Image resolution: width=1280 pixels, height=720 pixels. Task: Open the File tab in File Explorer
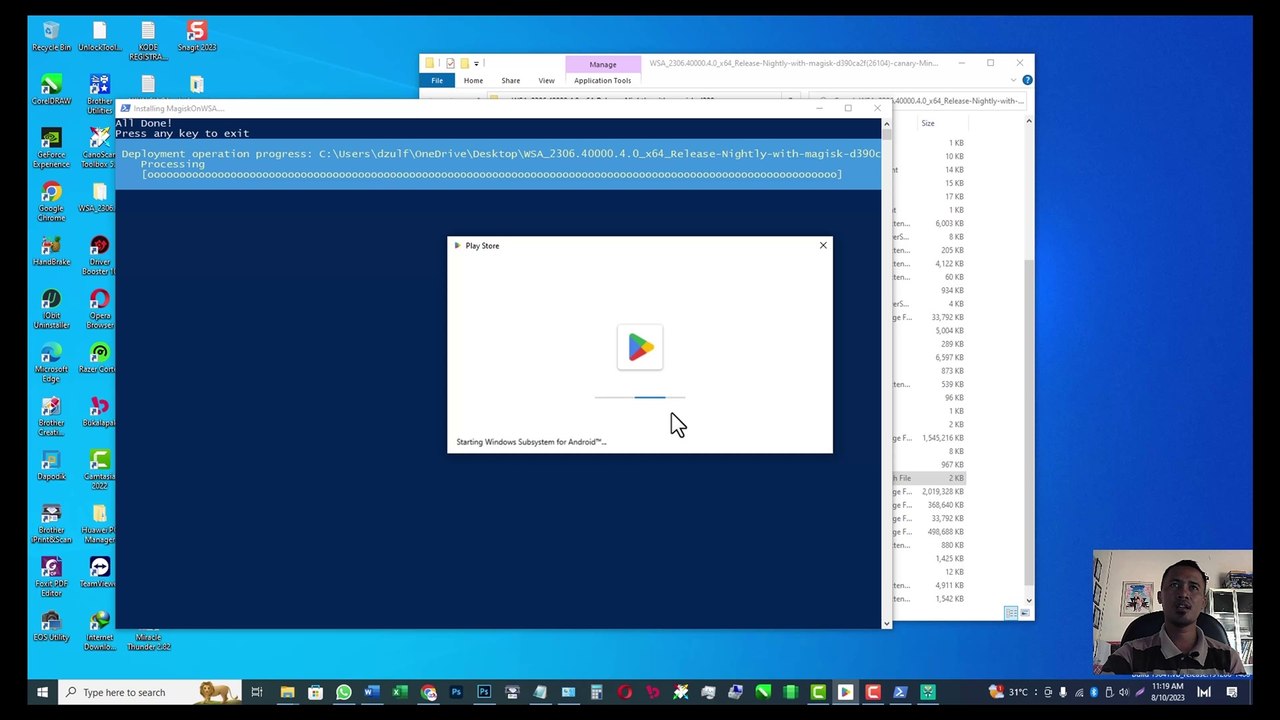tap(437, 80)
